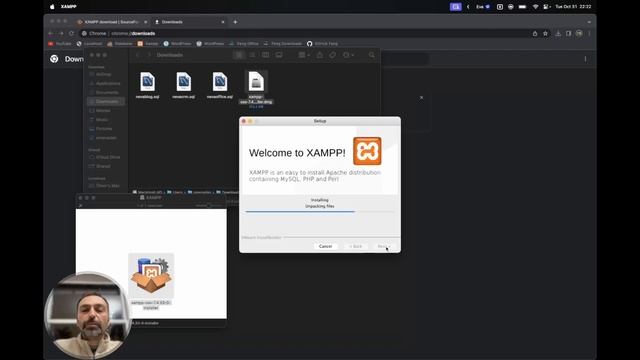Click the Finder tags icon
The height and width of the screenshot is (360, 640).
pos(333,55)
